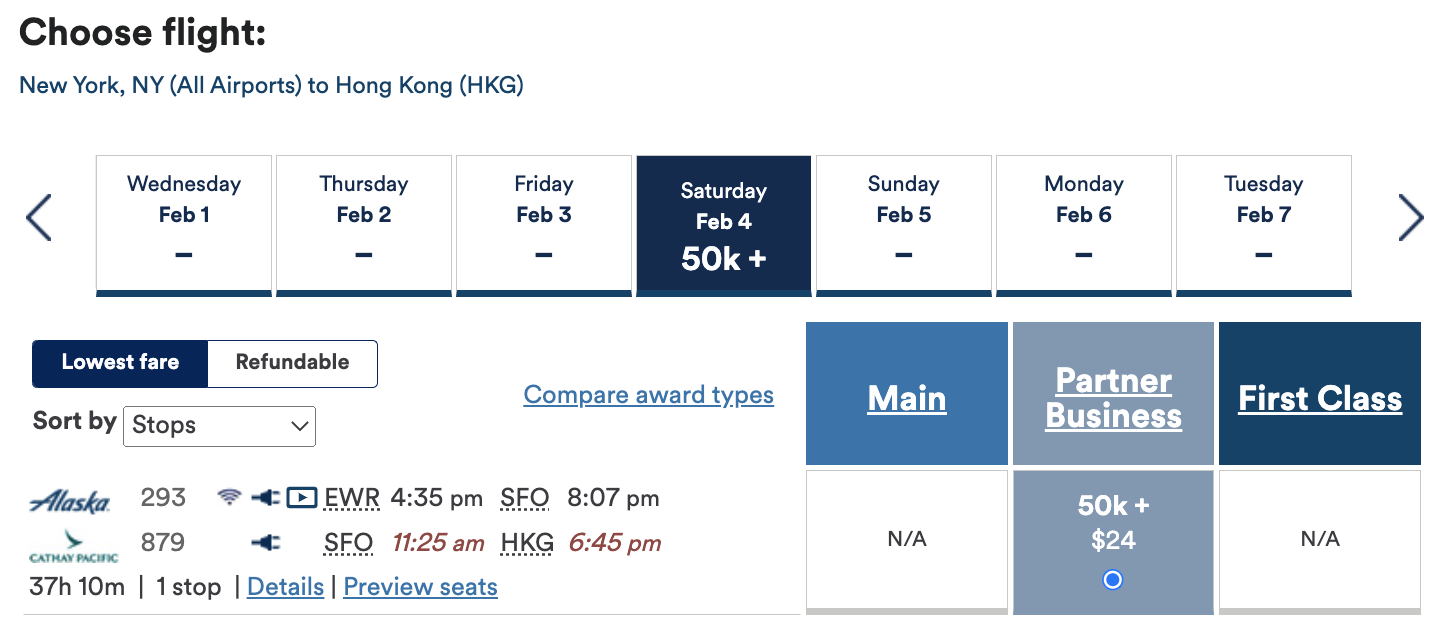The image size is (1454, 630).
Task: Select the 50k + $24 Partner Business radio button
Action: pos(1113,580)
